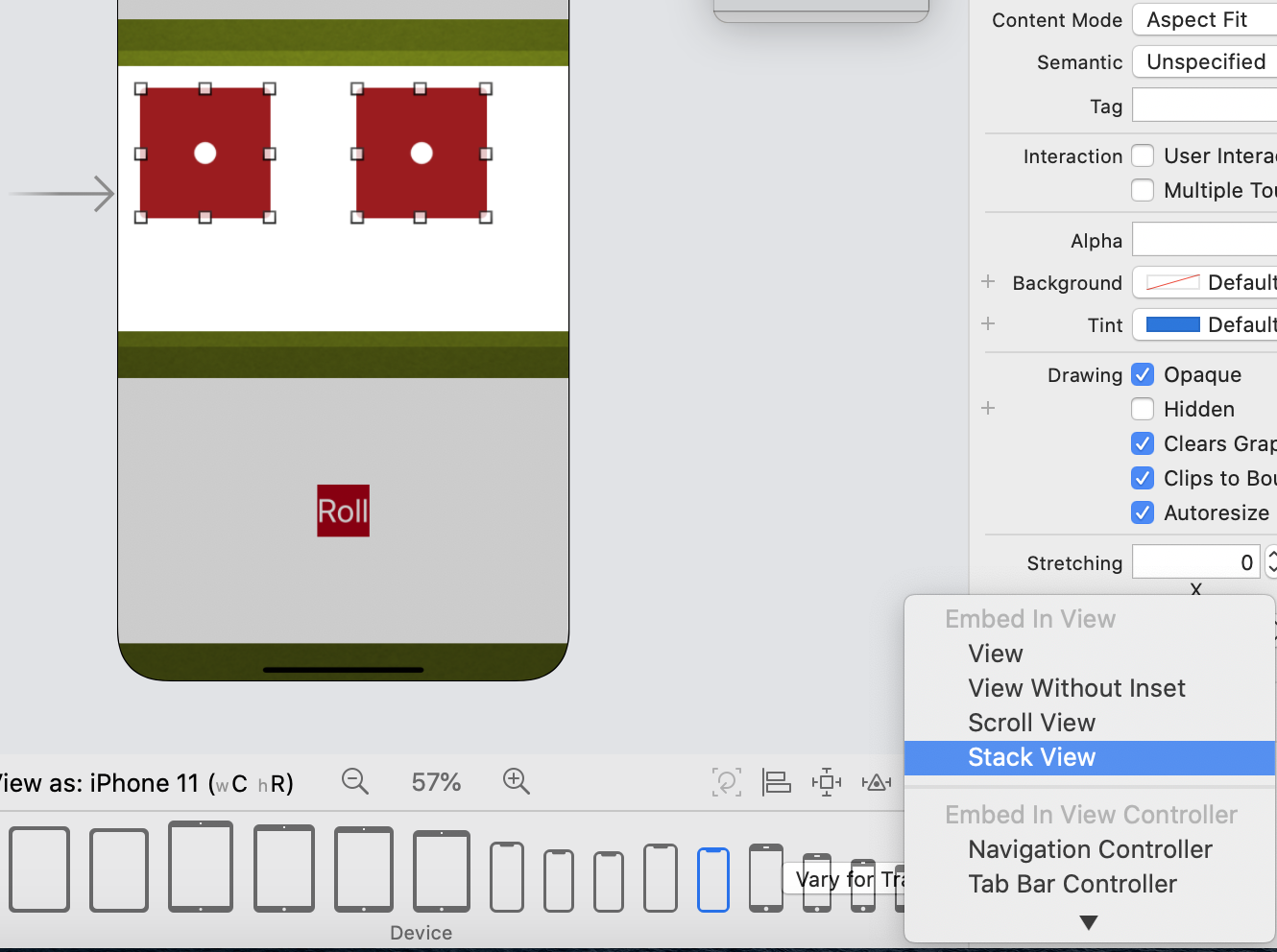The image size is (1277, 952).
Task: Uncheck the Opaque checkbox
Action: pyautogui.click(x=1143, y=374)
